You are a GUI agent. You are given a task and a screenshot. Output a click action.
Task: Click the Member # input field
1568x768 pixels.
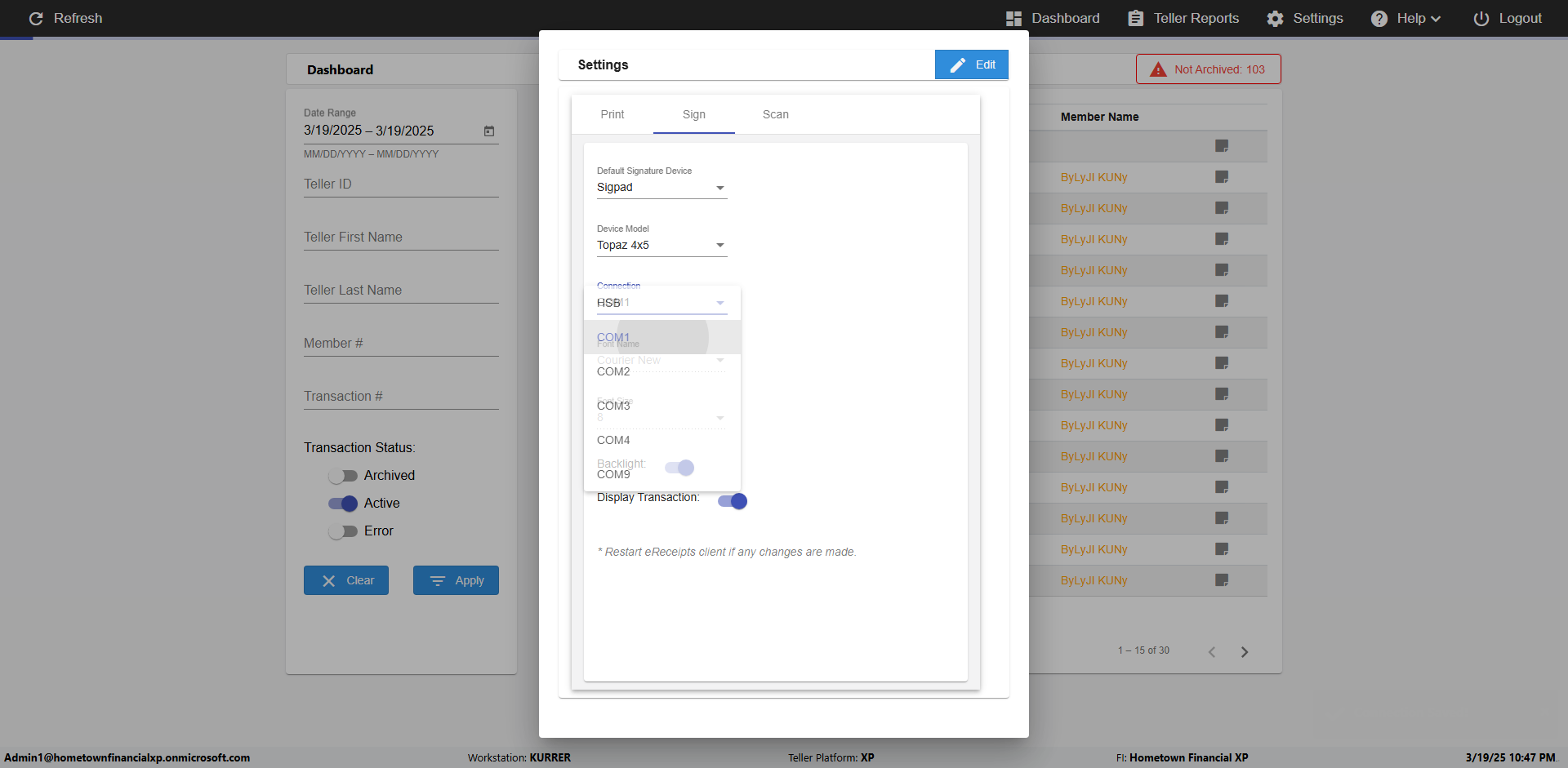(x=401, y=344)
